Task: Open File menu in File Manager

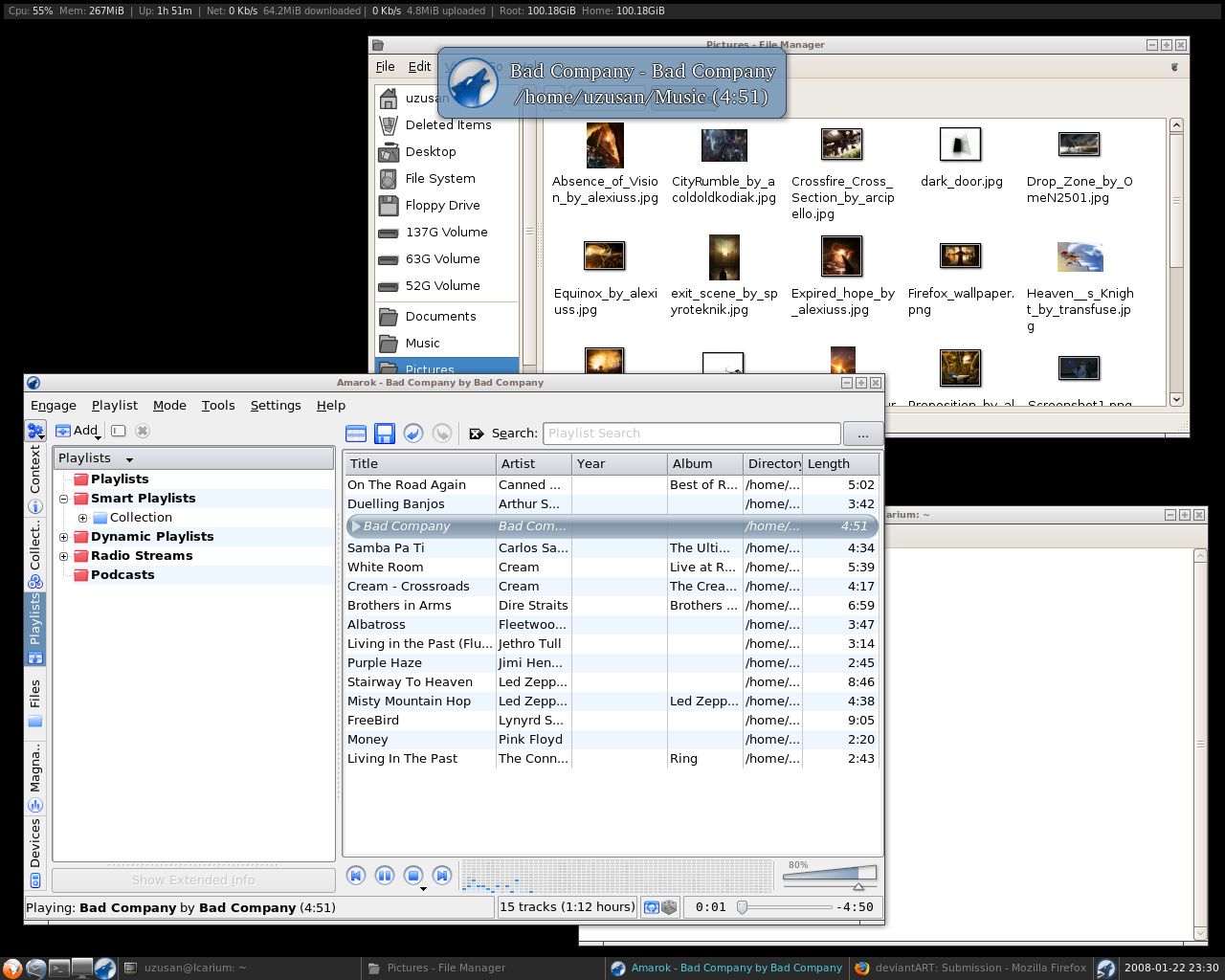Action: click(x=386, y=67)
